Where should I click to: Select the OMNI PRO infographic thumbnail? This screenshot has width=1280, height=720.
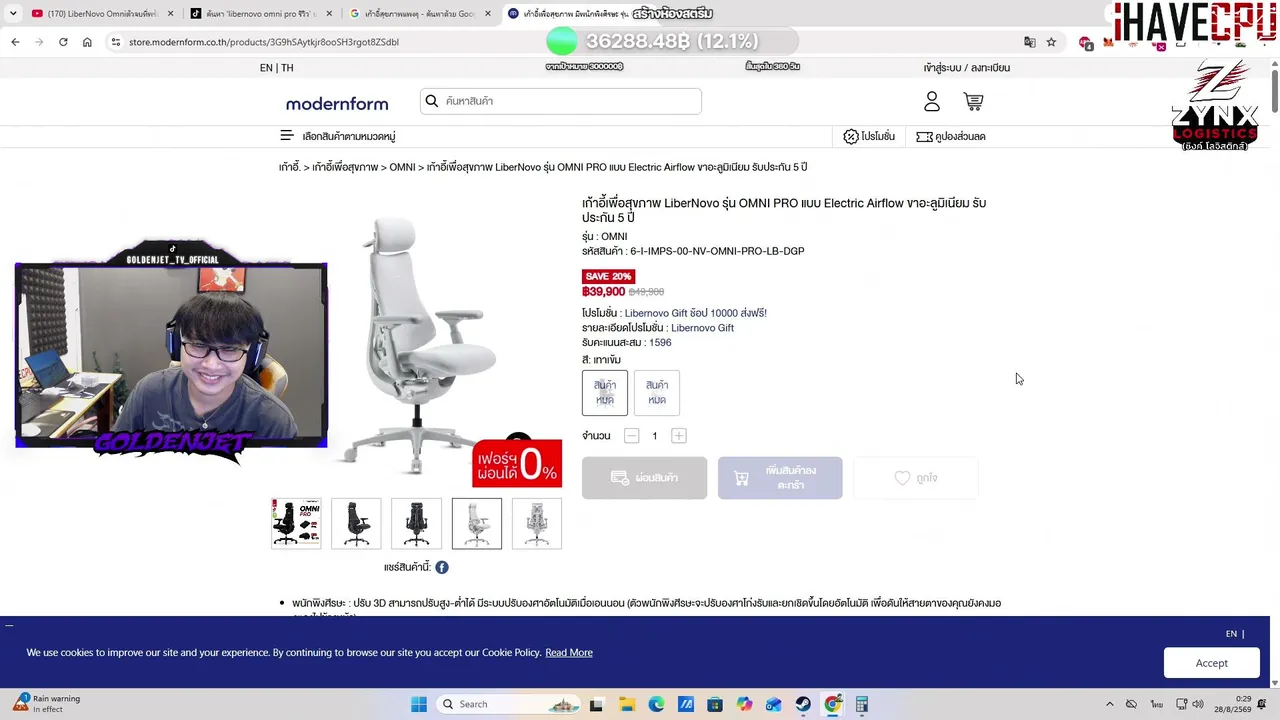pos(296,523)
